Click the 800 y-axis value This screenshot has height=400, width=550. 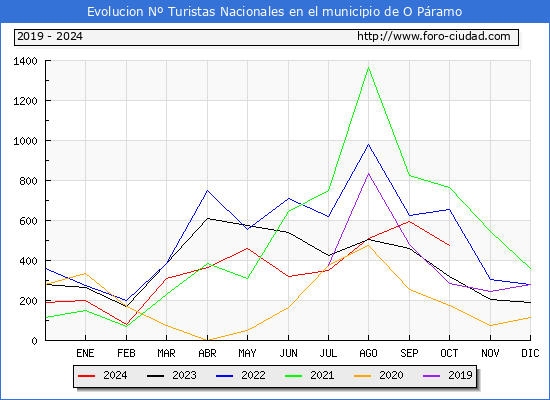coord(28,181)
